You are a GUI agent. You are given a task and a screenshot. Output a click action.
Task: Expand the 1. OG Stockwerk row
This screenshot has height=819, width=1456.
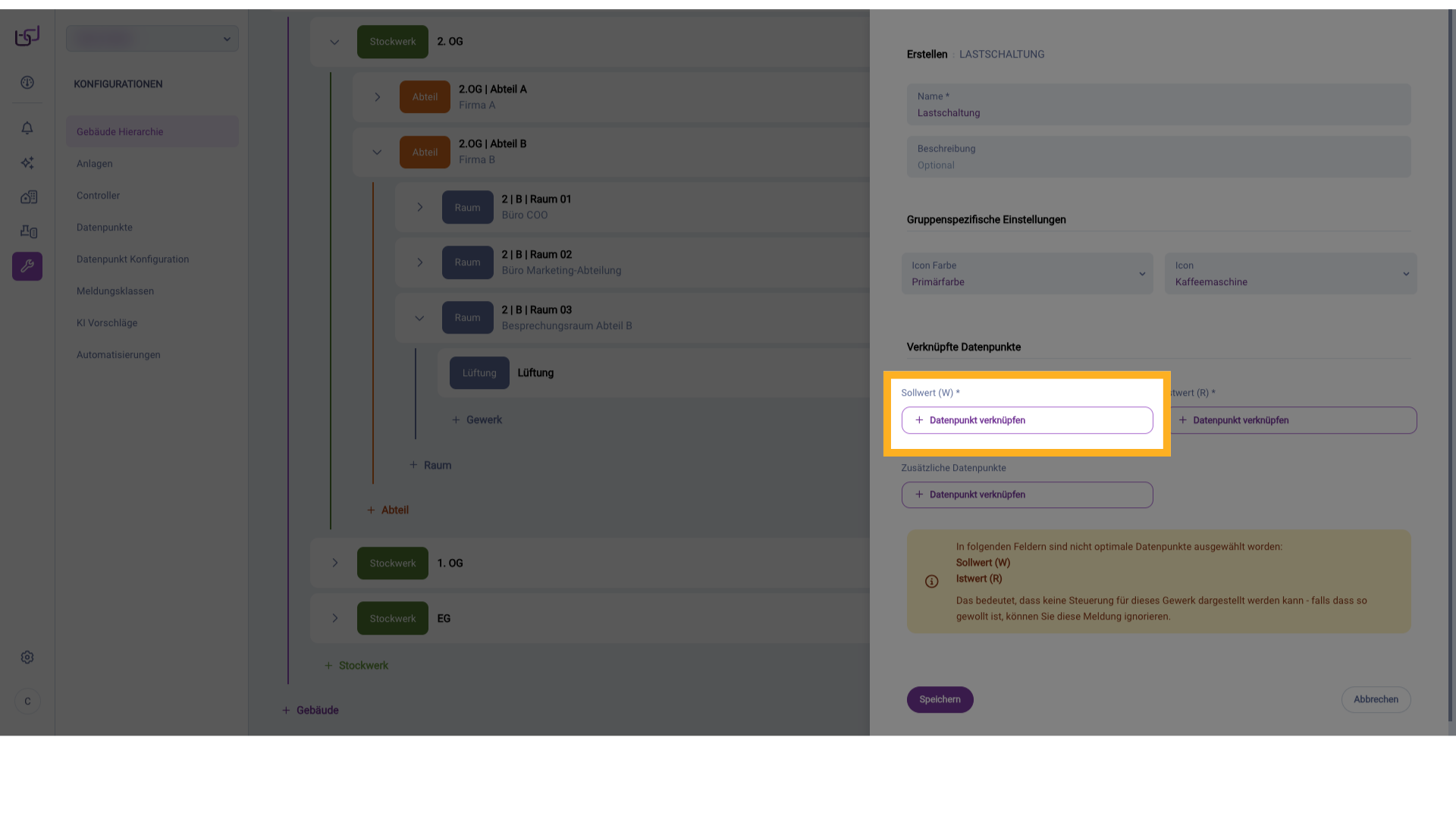(334, 563)
